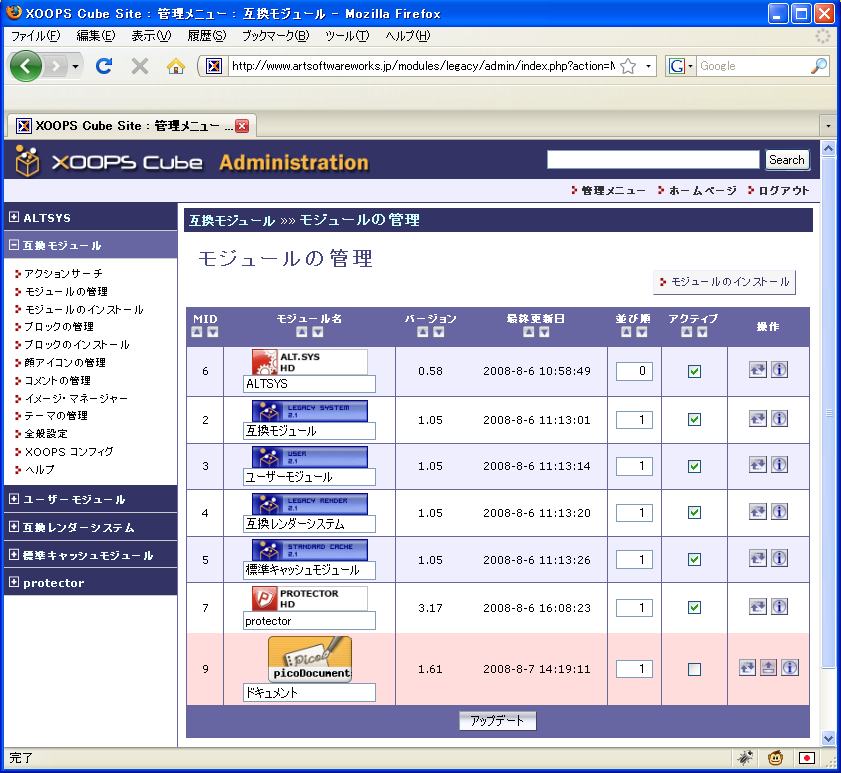The image size is (841, 773).
Task: Open the ツール(T) menu
Action: 346,35
